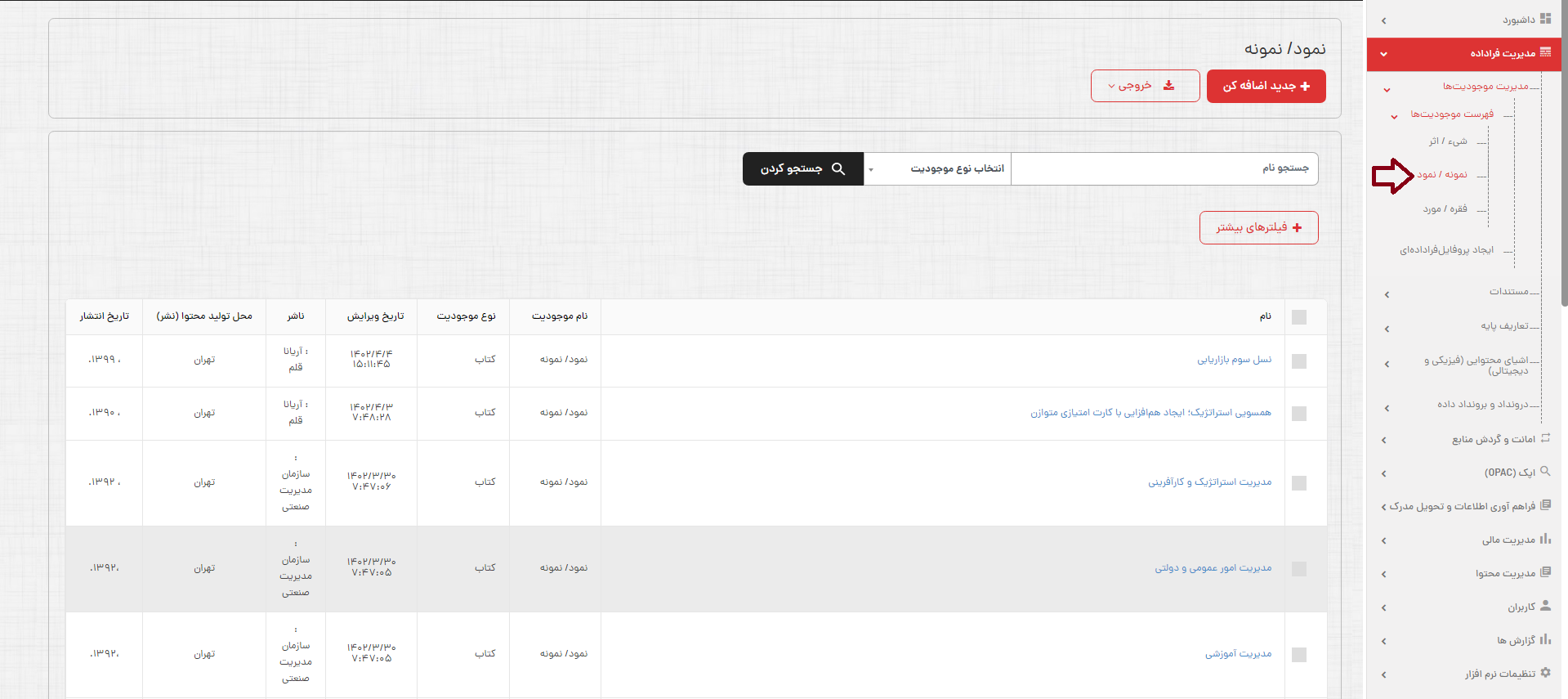Open the خروجی export dropdown
The height and width of the screenshot is (699, 1568).
[1145, 86]
